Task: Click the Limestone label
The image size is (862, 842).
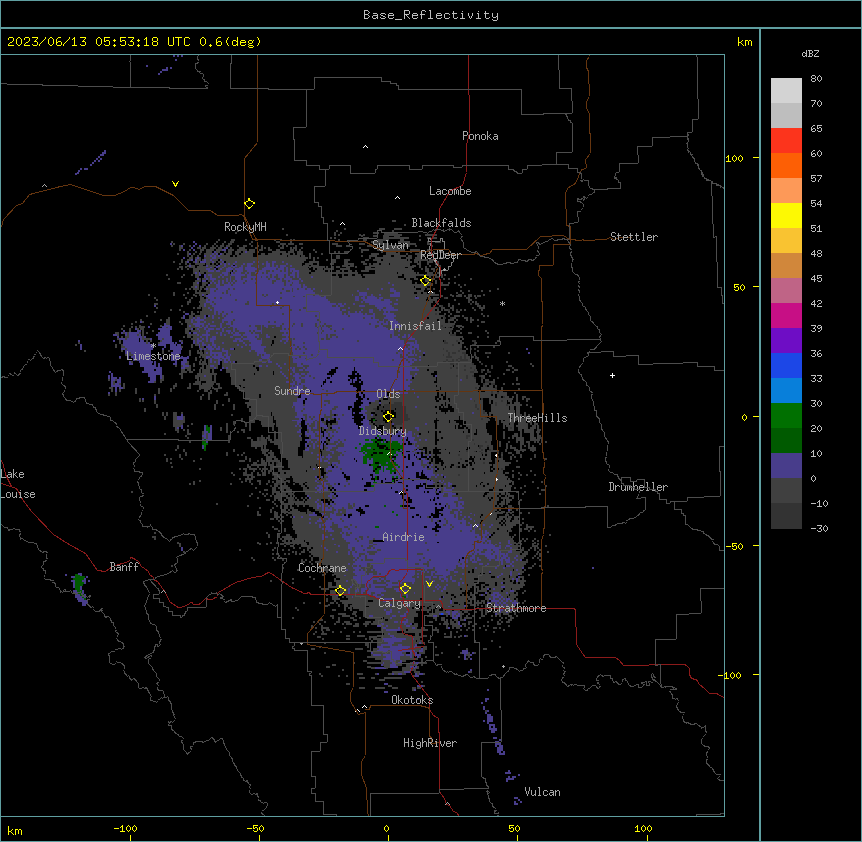Action: click(153, 356)
